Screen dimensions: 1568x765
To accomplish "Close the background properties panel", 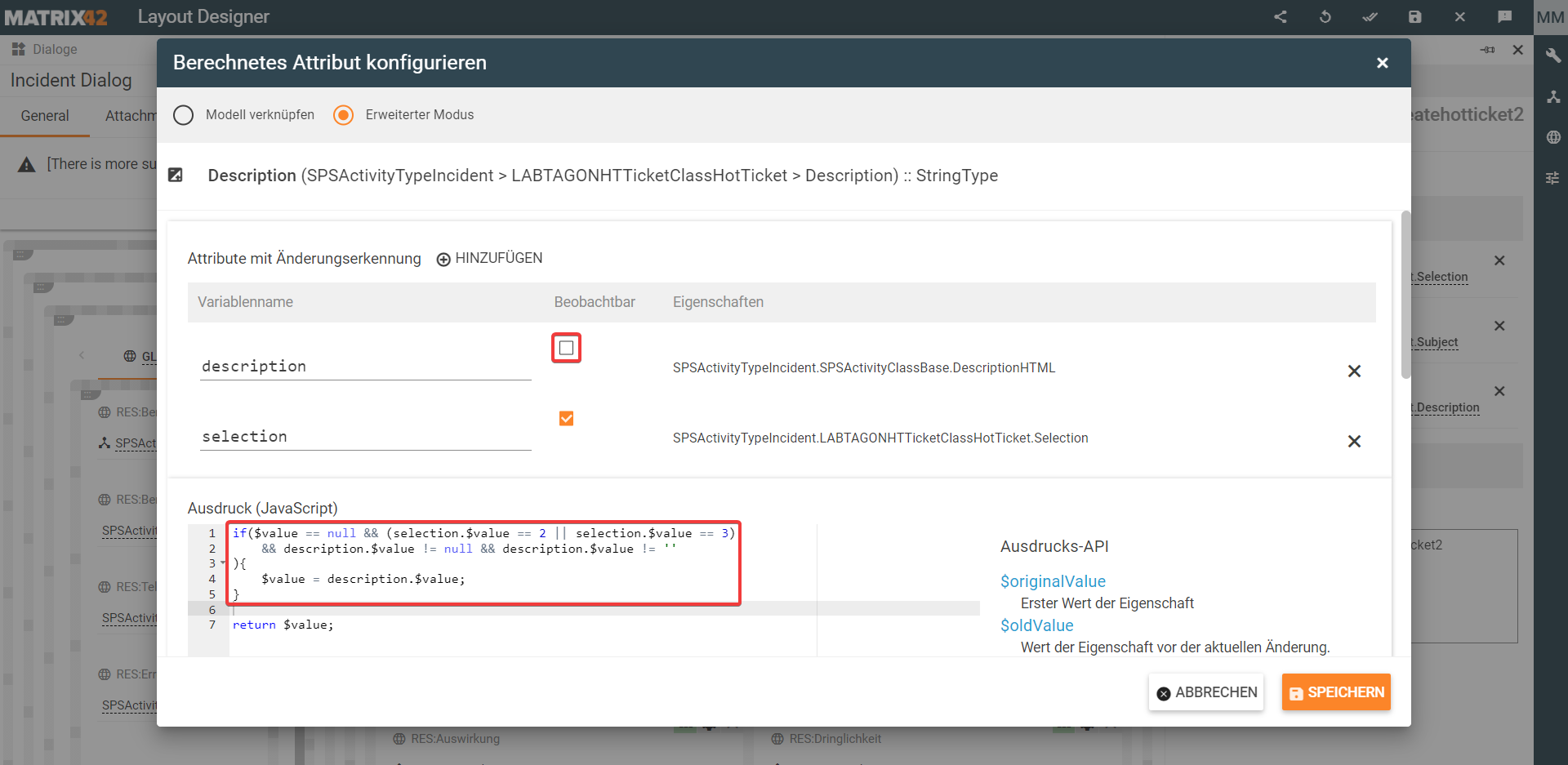I will click(x=1518, y=50).
